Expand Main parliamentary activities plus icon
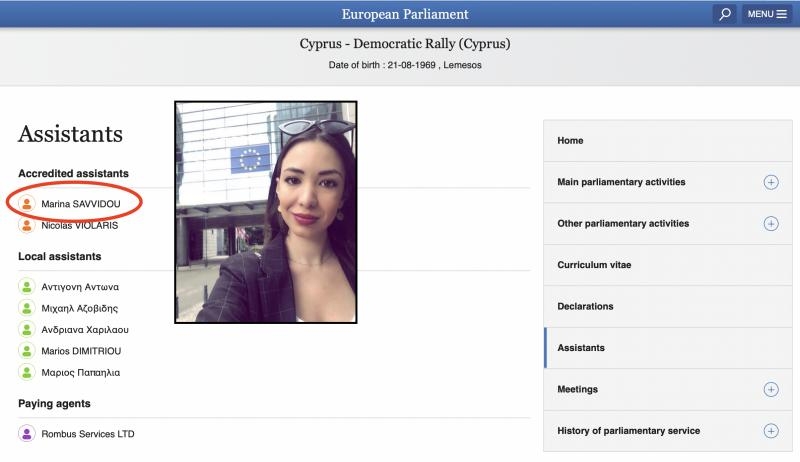The width and height of the screenshot is (800, 462). point(771,182)
